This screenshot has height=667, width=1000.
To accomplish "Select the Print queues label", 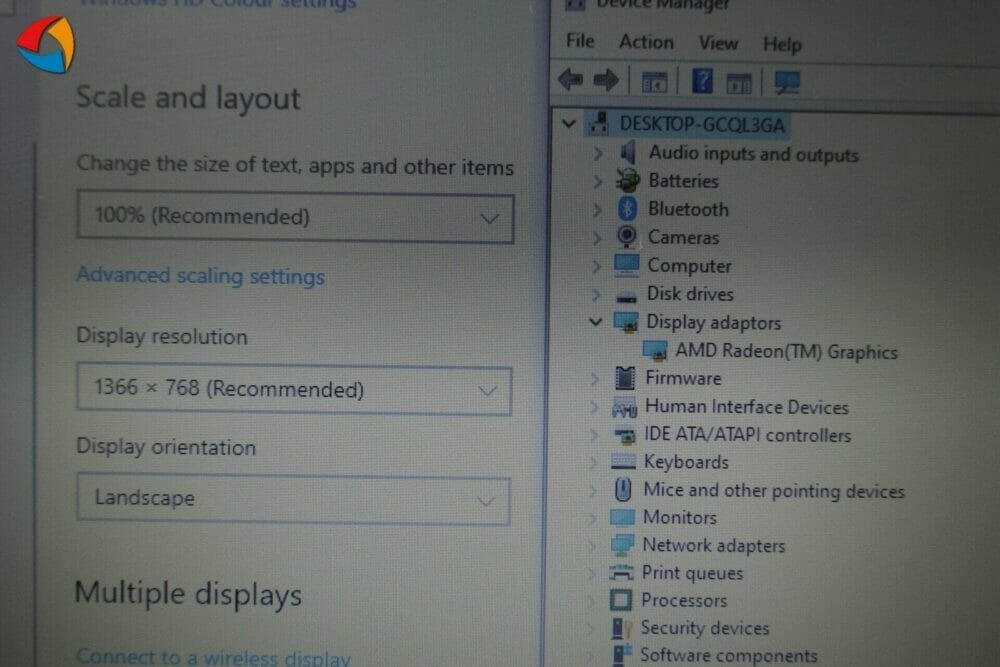I will (692, 573).
